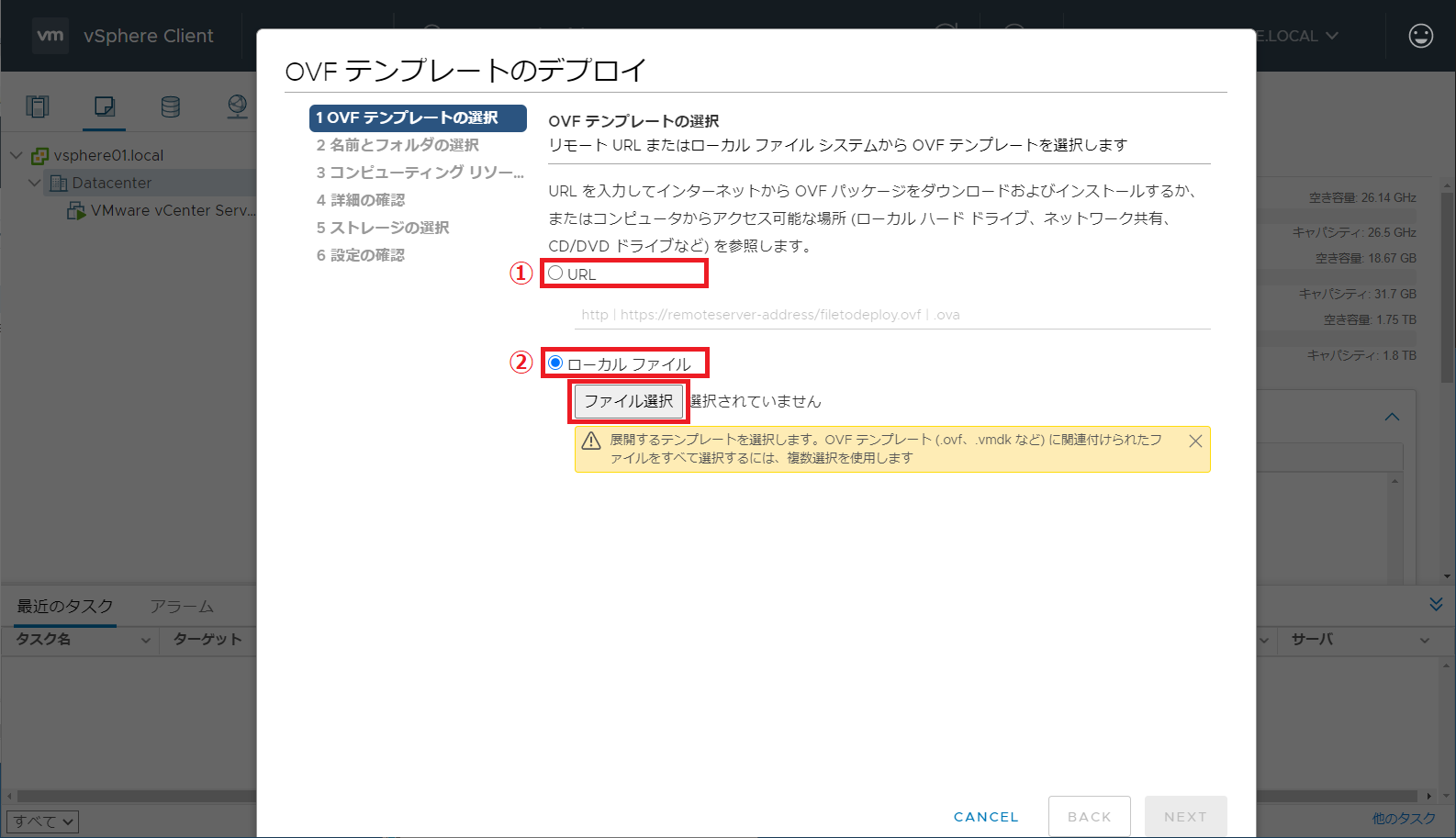Open the Networking view icon

point(238,106)
